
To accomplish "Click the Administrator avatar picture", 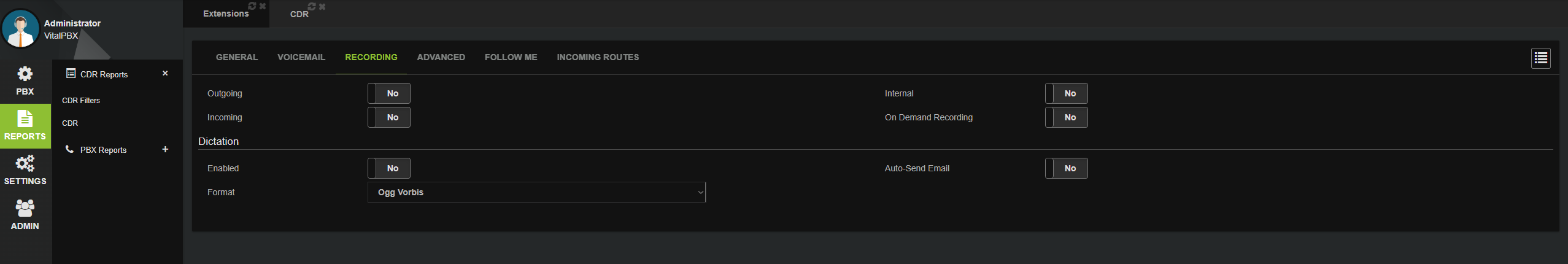I will [21, 29].
